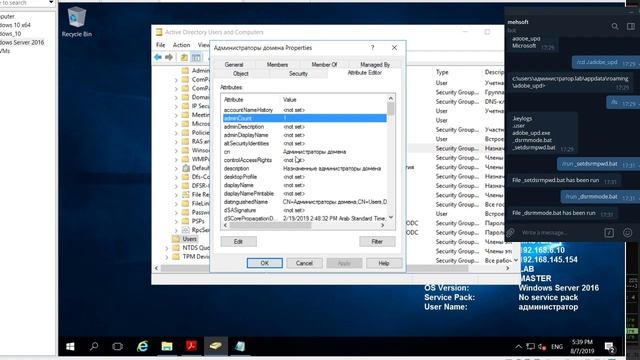Open the bot commands slash icon
The width and height of the screenshot is (640, 360).
tap(609, 233)
